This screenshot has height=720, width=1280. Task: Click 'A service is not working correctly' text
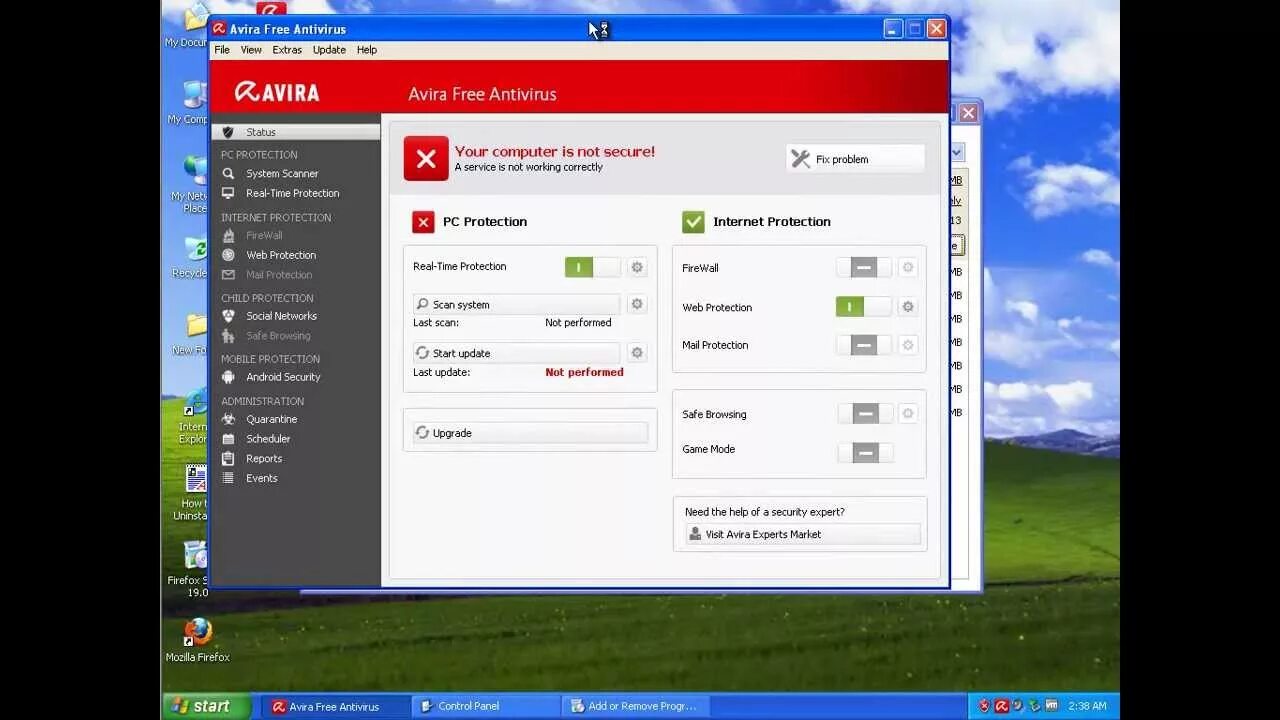pyautogui.click(x=528, y=167)
